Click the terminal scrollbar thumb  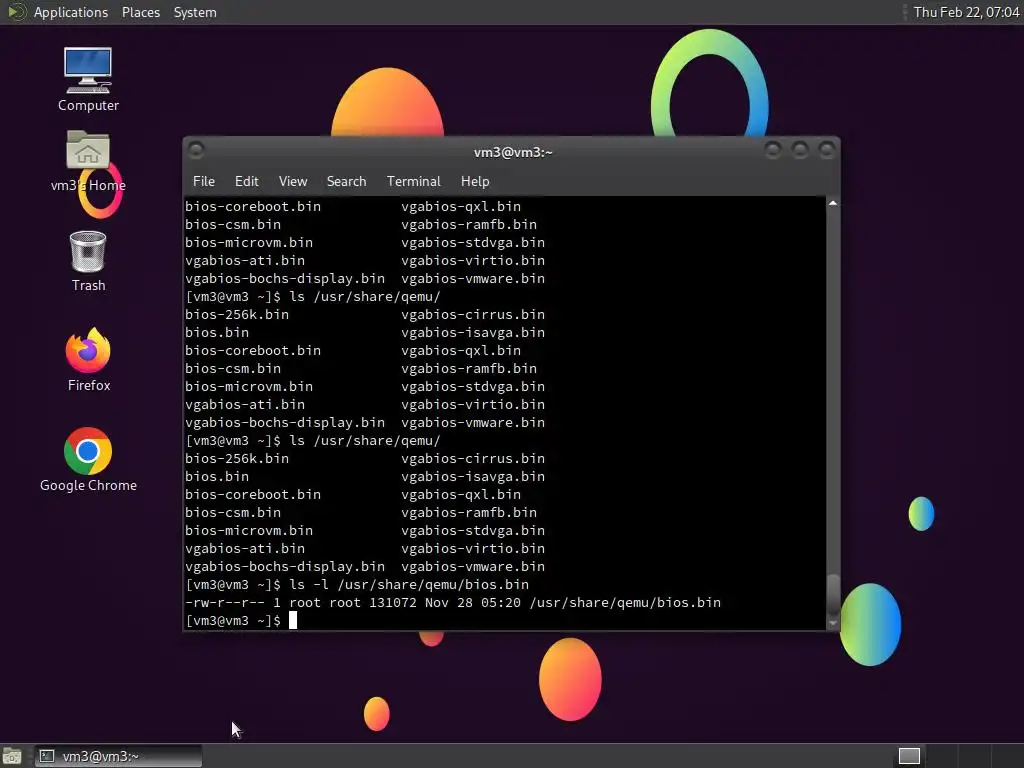point(833,594)
